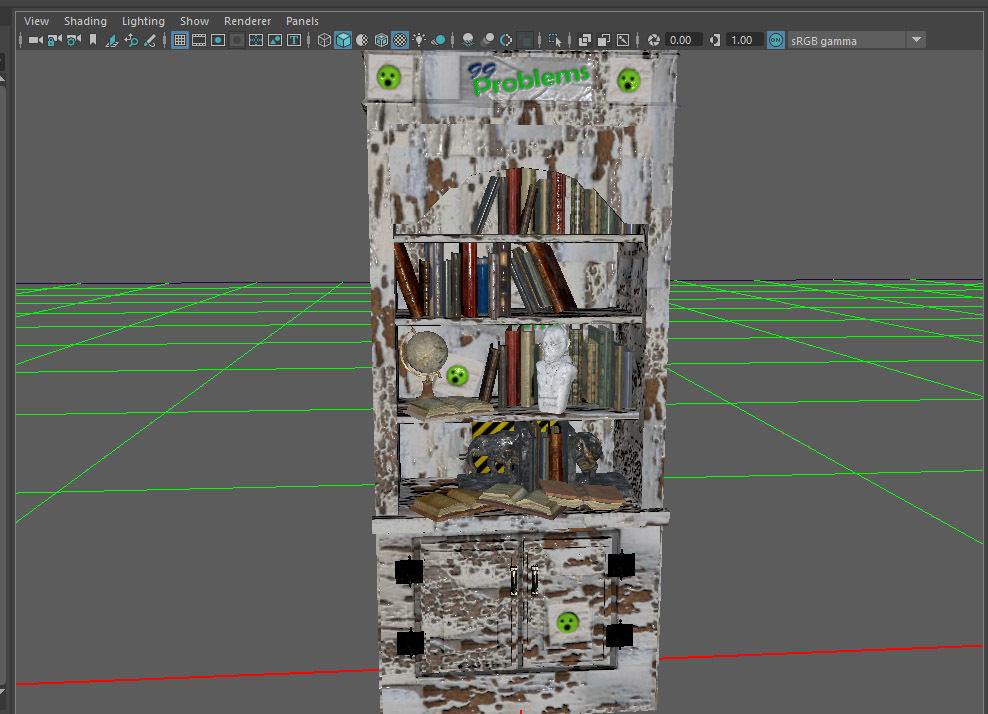Switch to Wireframe display mode
Screen dimensions: 988x714
pyautogui.click(x=324, y=40)
